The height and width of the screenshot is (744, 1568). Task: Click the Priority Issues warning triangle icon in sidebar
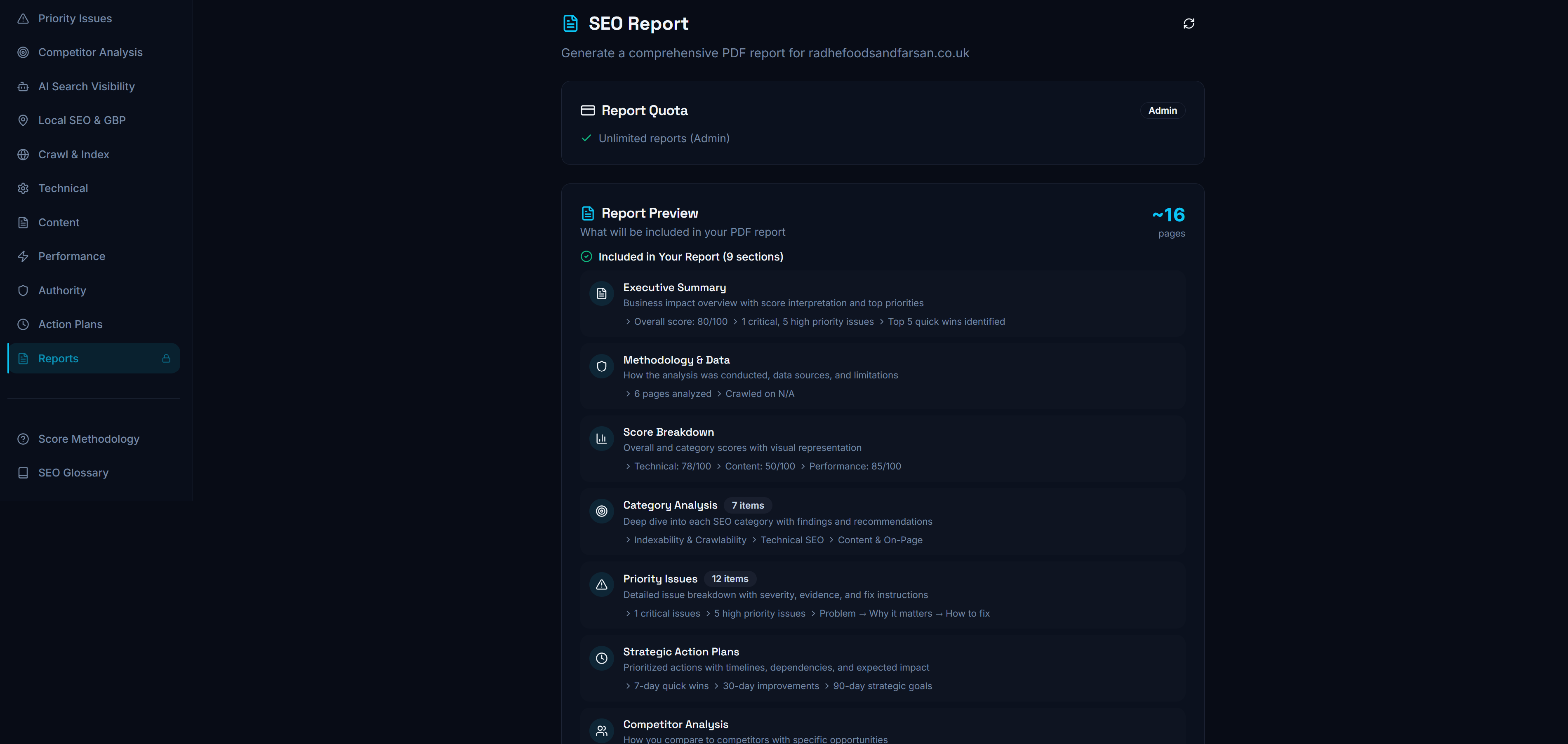[23, 19]
